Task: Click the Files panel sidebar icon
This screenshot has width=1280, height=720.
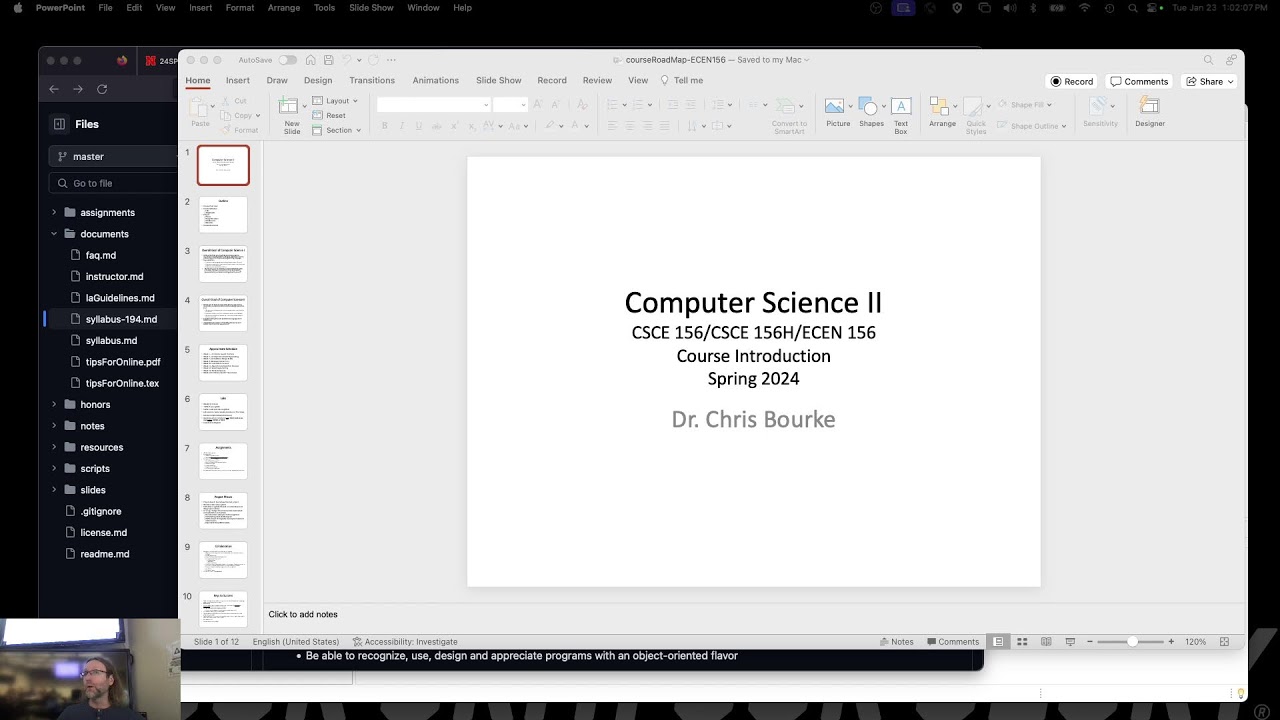Action: [59, 124]
